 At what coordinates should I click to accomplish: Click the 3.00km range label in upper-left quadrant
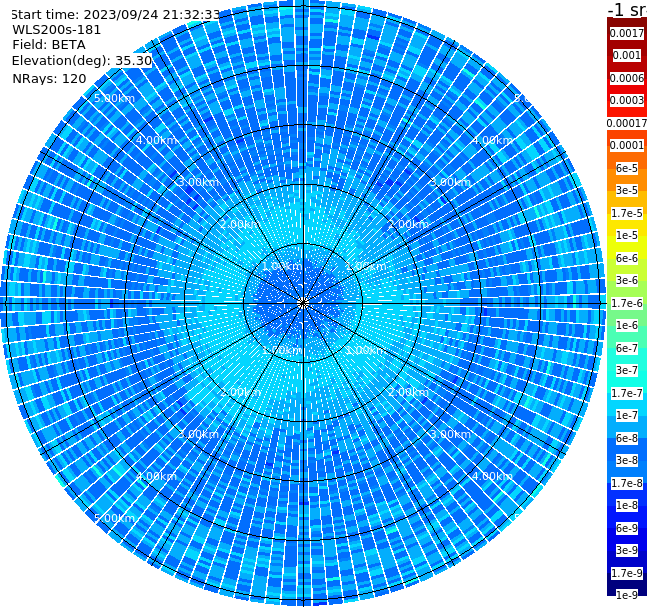tap(198, 182)
